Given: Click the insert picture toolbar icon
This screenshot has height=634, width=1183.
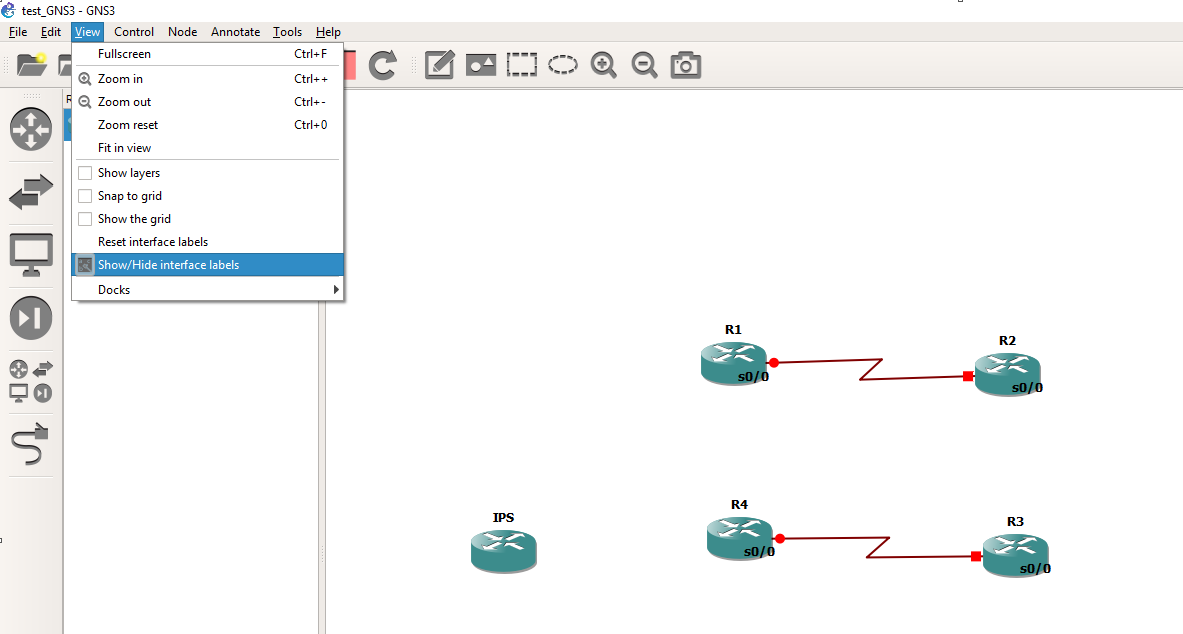Looking at the screenshot, I should tap(481, 66).
